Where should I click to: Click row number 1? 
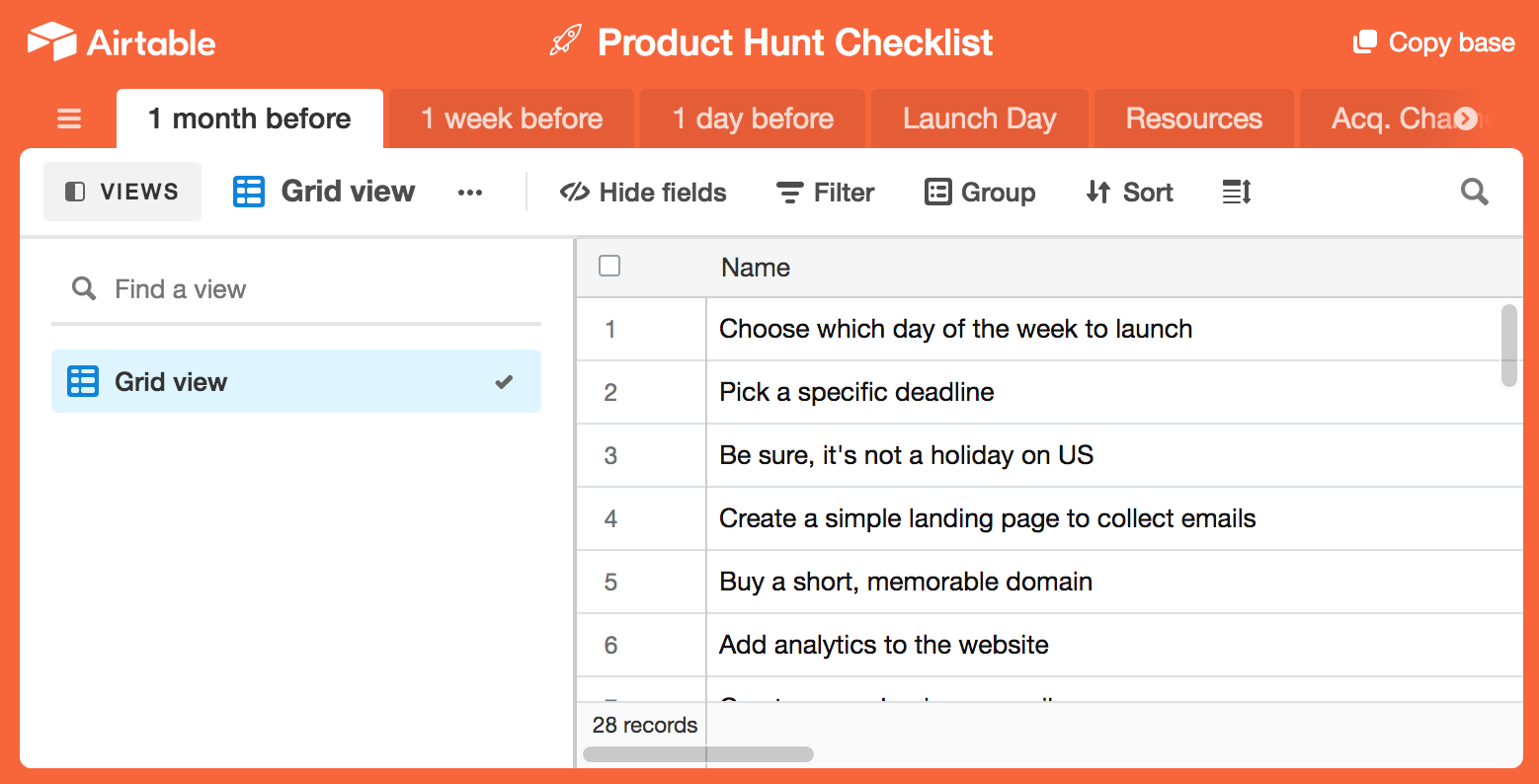click(610, 329)
